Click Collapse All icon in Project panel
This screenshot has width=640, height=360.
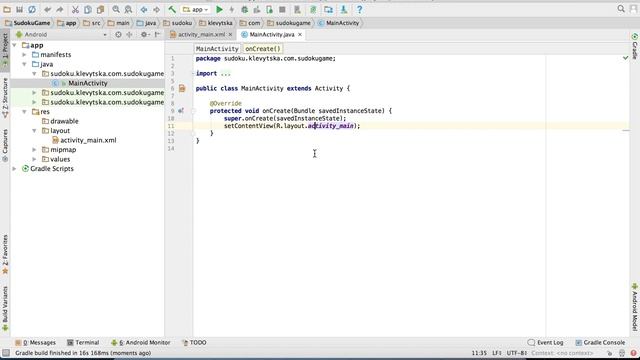(129, 35)
